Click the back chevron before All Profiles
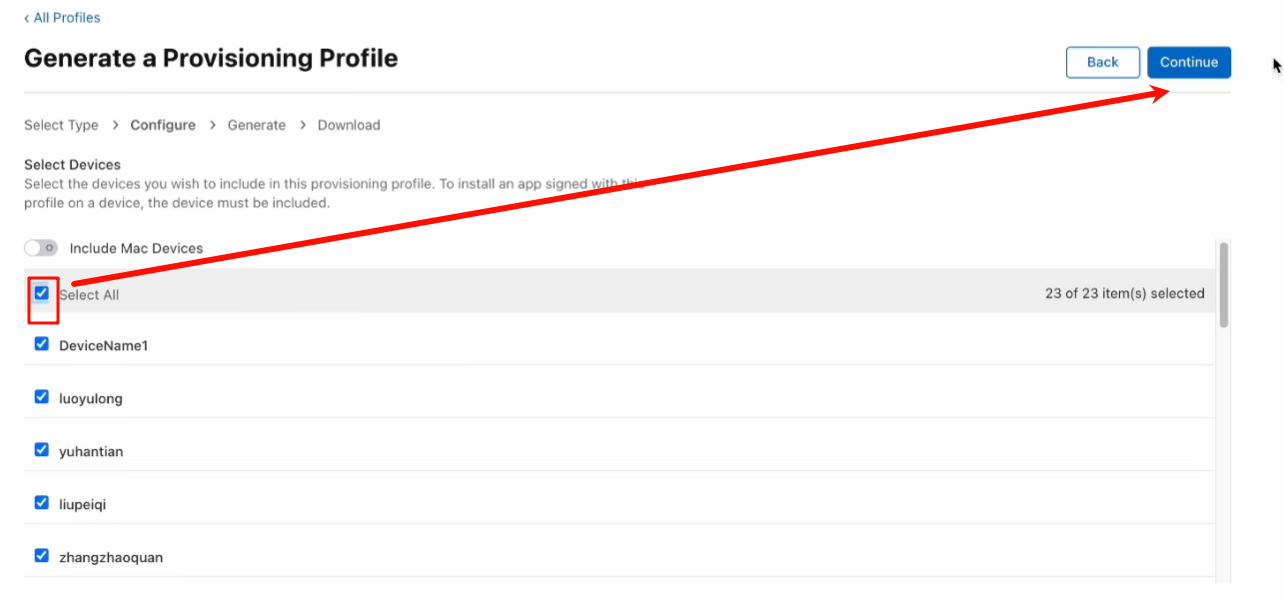Image resolution: width=1284 pixels, height=606 pixels. pyautogui.click(x=27, y=18)
